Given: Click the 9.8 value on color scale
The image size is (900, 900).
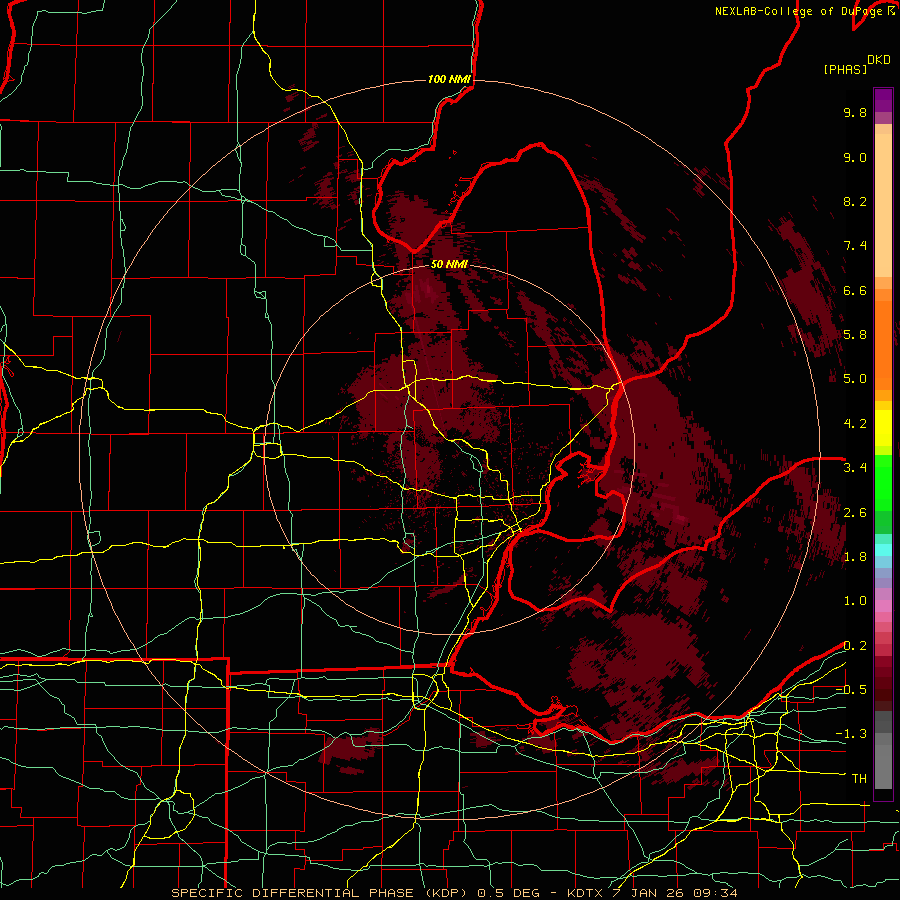Looking at the screenshot, I should pos(855,112).
